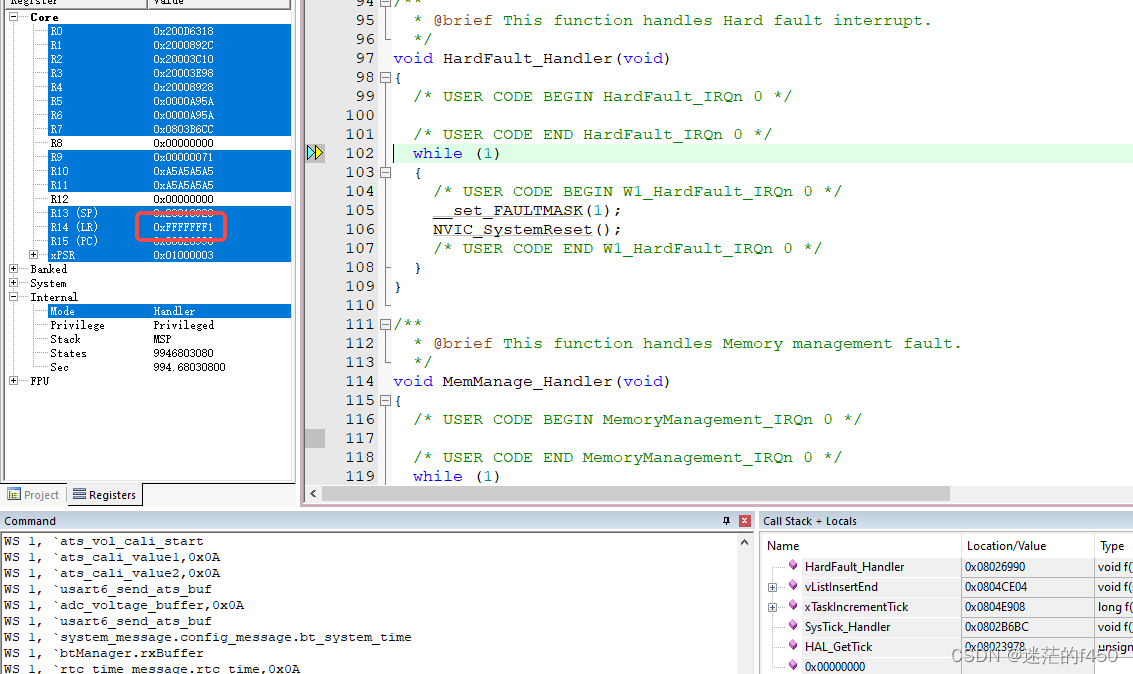Viewport: 1133px width, 674px height.
Task: Collapse the HardFault_Handler code fold at line 98
Action: [385, 76]
